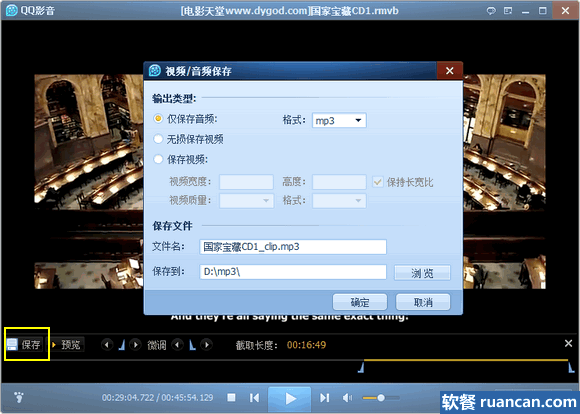Close the 视频/音频保存 dialog
The image size is (580, 414).
[449, 71]
